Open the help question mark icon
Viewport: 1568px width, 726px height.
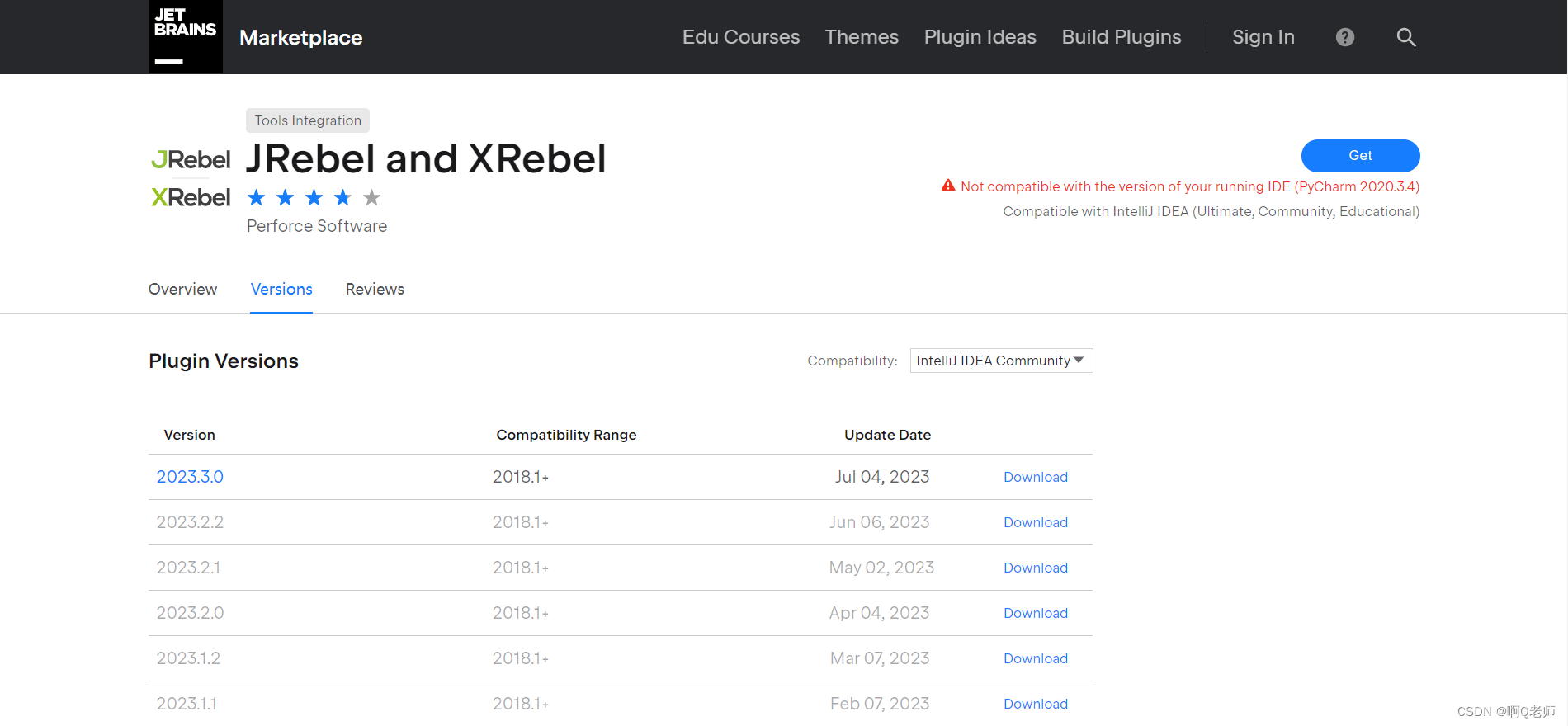(1345, 37)
